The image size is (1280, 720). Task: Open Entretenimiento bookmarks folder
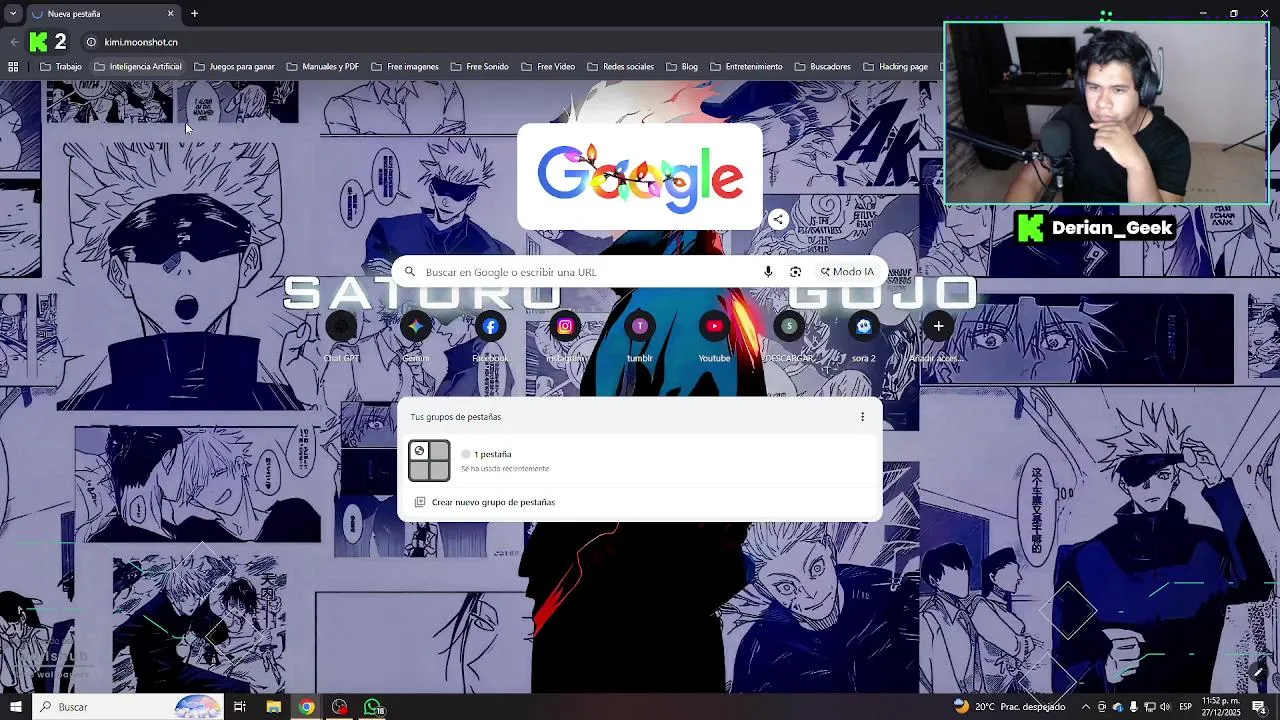tap(746, 67)
